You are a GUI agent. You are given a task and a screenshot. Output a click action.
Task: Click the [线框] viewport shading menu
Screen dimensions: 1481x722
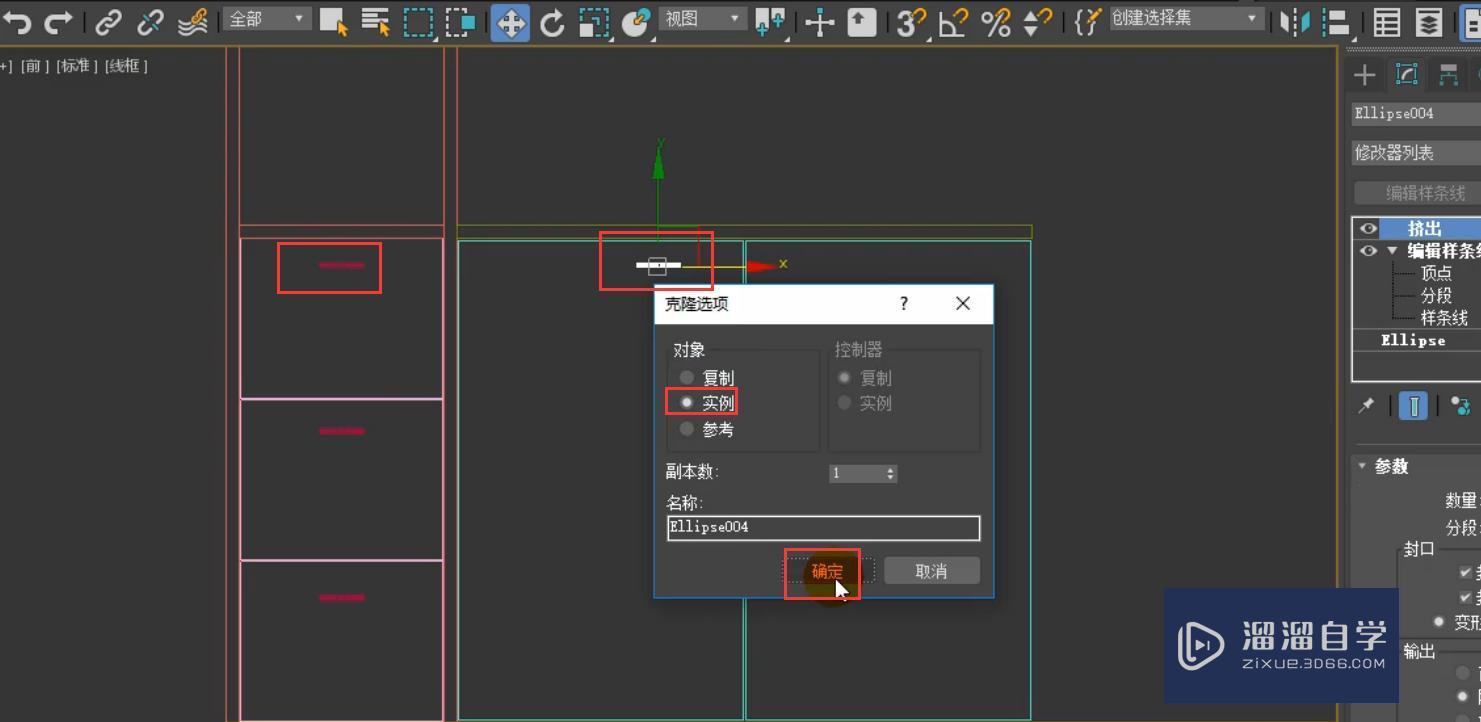click(126, 66)
